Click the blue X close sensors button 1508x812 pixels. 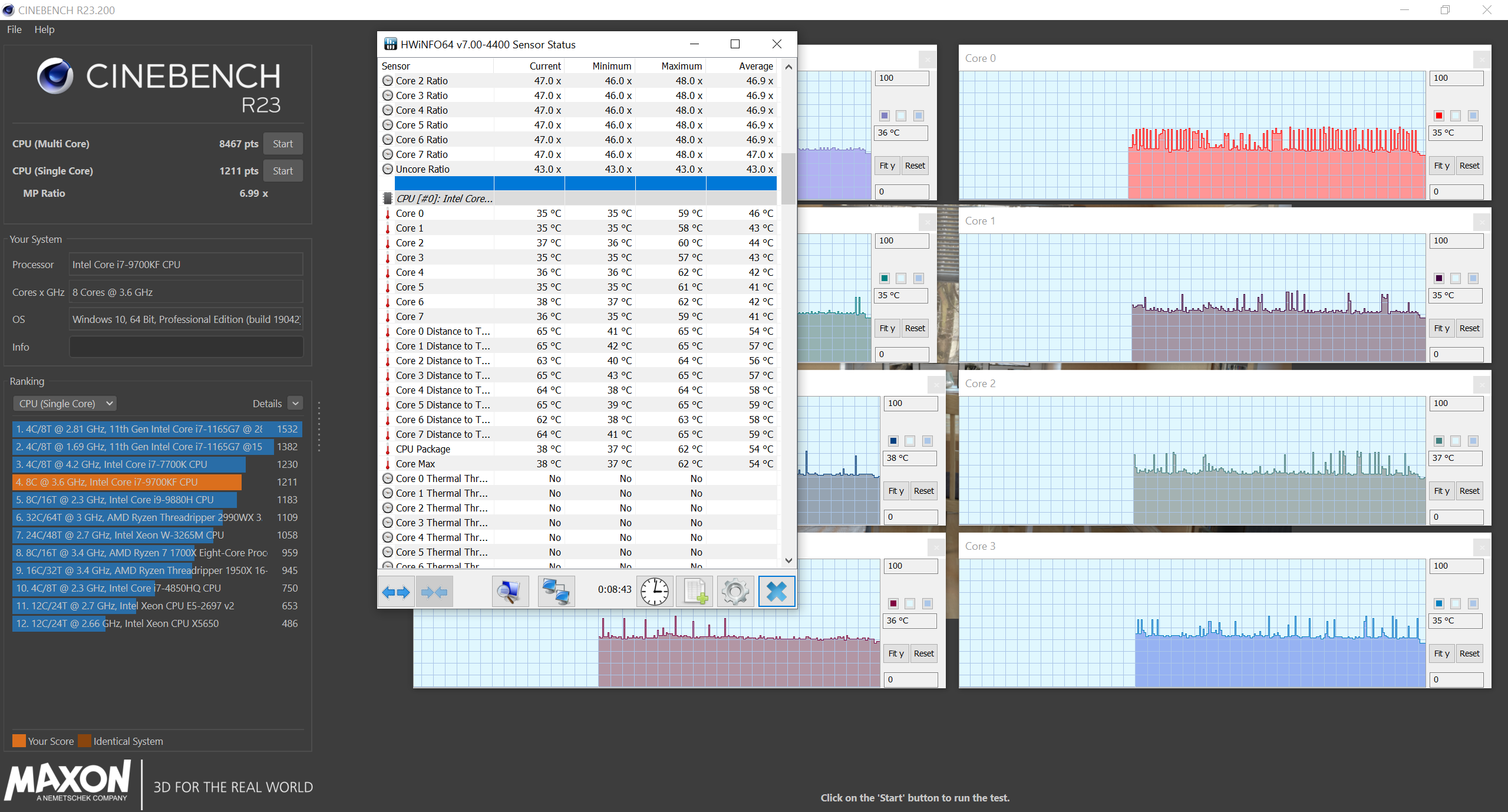(x=776, y=592)
